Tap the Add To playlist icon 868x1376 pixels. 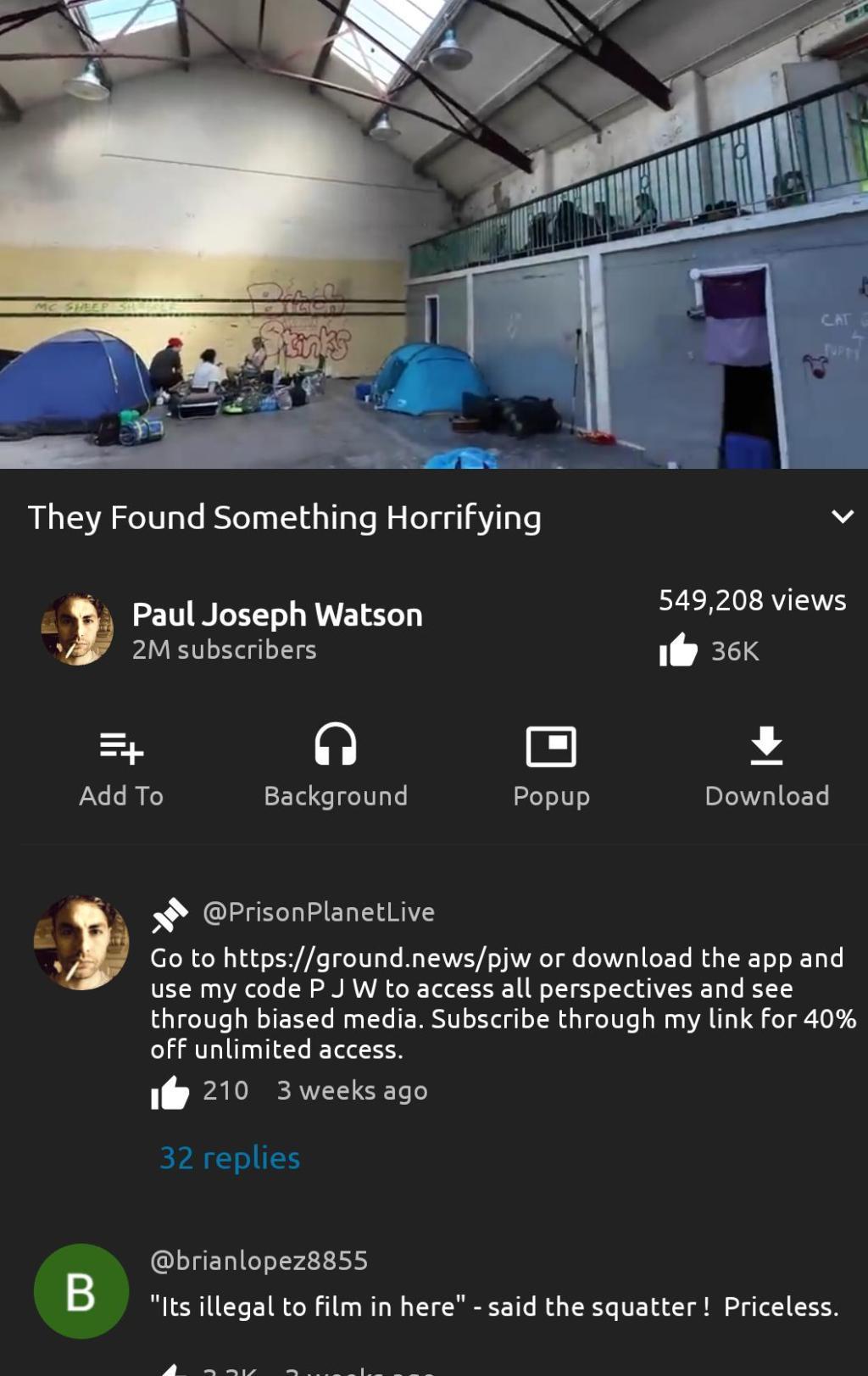(x=121, y=747)
